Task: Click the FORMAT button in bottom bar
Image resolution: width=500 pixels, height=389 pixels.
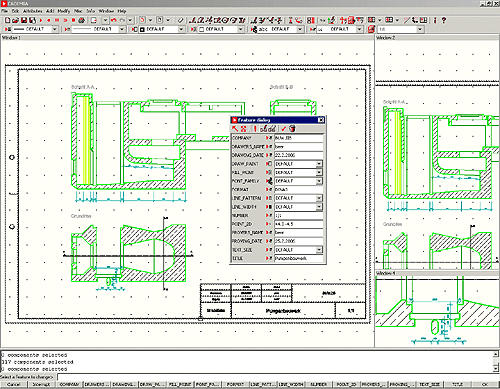Action: pos(235,384)
